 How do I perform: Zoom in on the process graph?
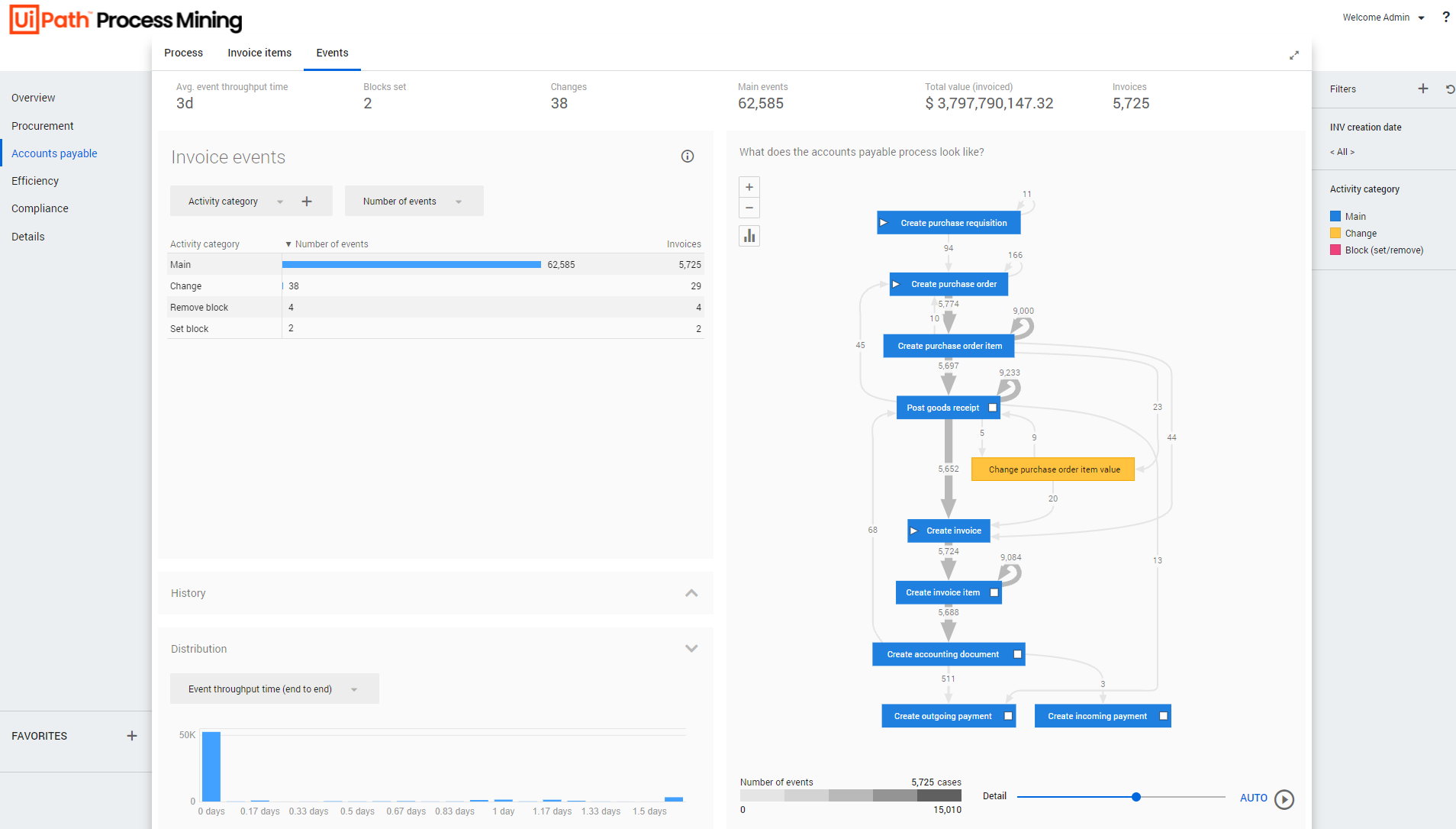click(x=749, y=187)
